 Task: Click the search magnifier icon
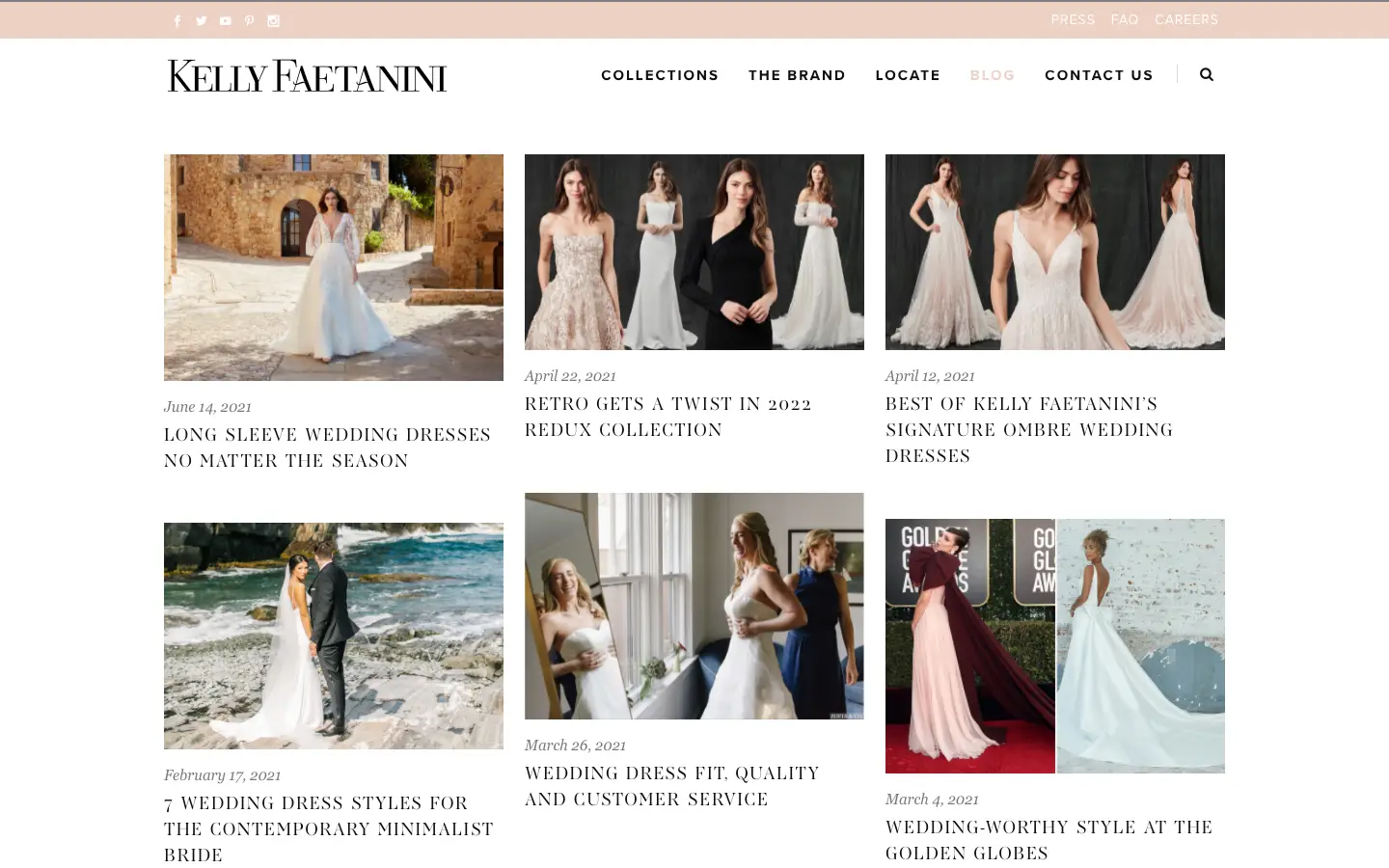coord(1207,74)
